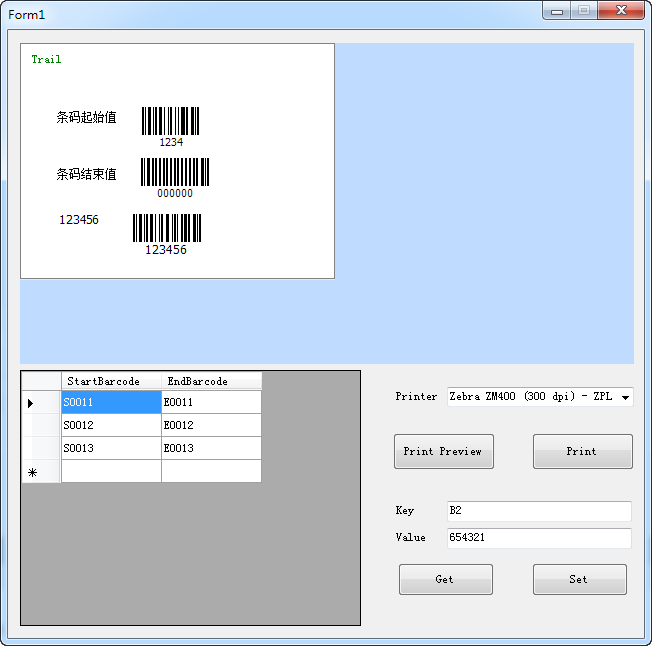Select the row header with arrow indicator
The height and width of the screenshot is (646, 652).
[x=41, y=402]
